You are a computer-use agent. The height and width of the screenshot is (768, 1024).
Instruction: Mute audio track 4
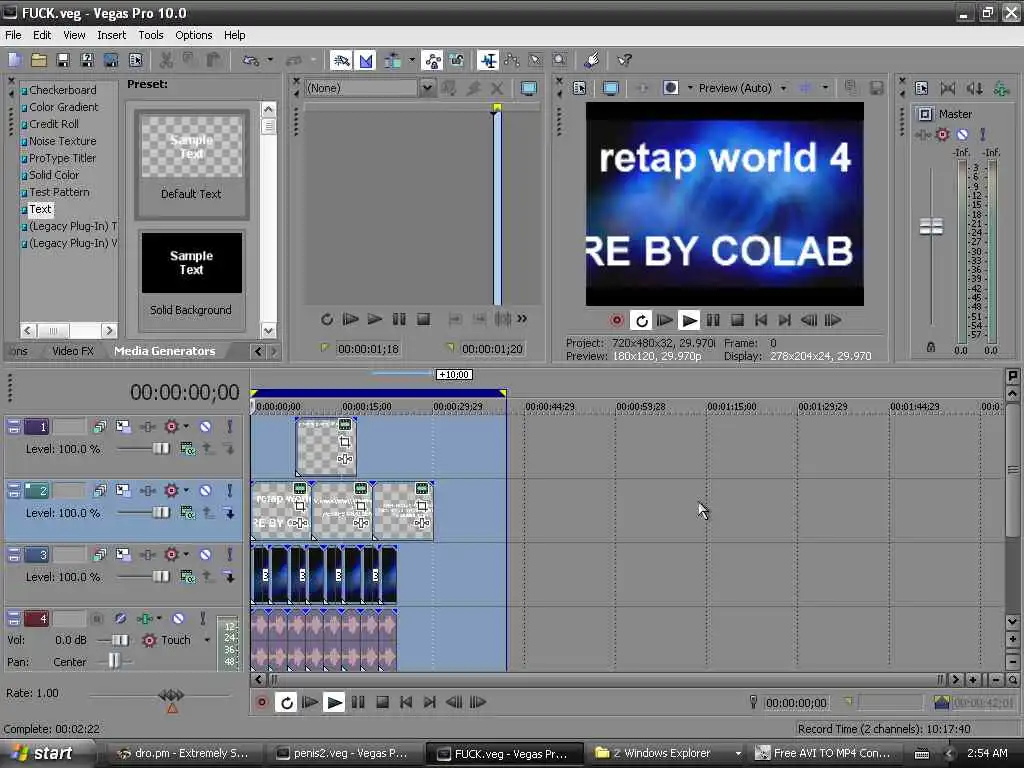178,618
